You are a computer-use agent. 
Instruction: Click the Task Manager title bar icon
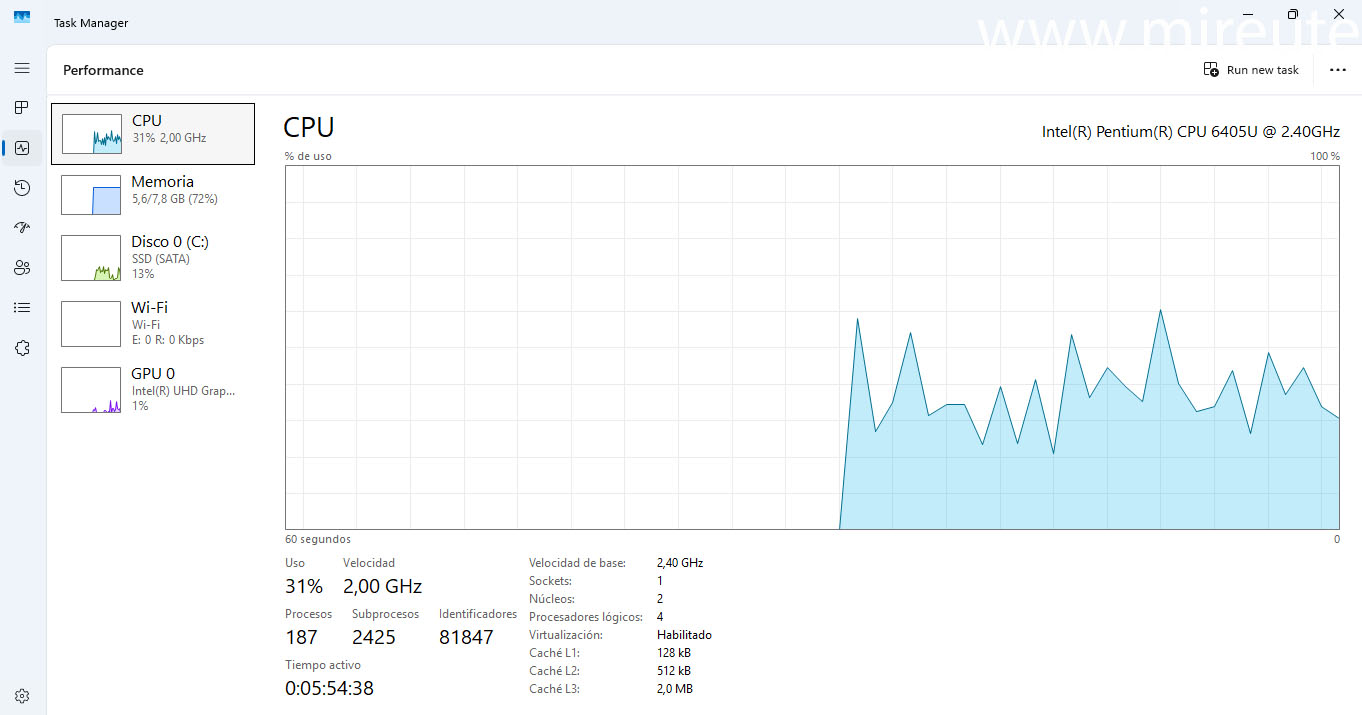coord(22,16)
